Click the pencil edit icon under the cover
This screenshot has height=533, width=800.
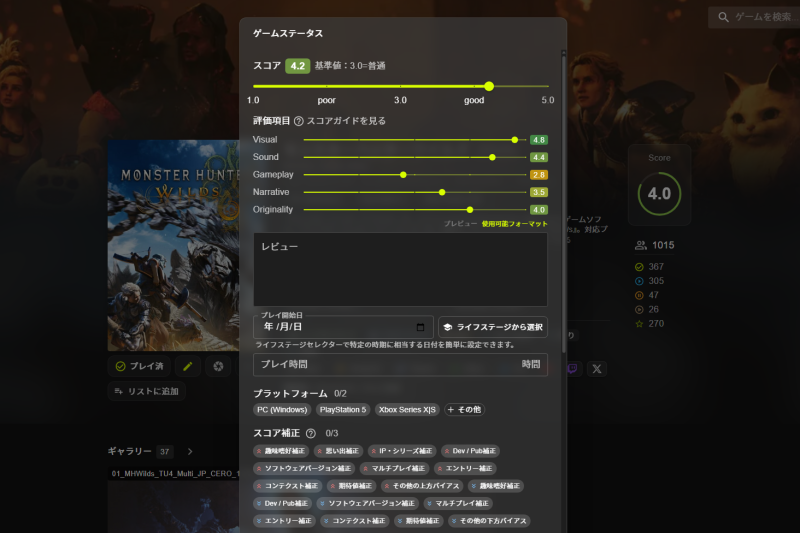[187, 367]
